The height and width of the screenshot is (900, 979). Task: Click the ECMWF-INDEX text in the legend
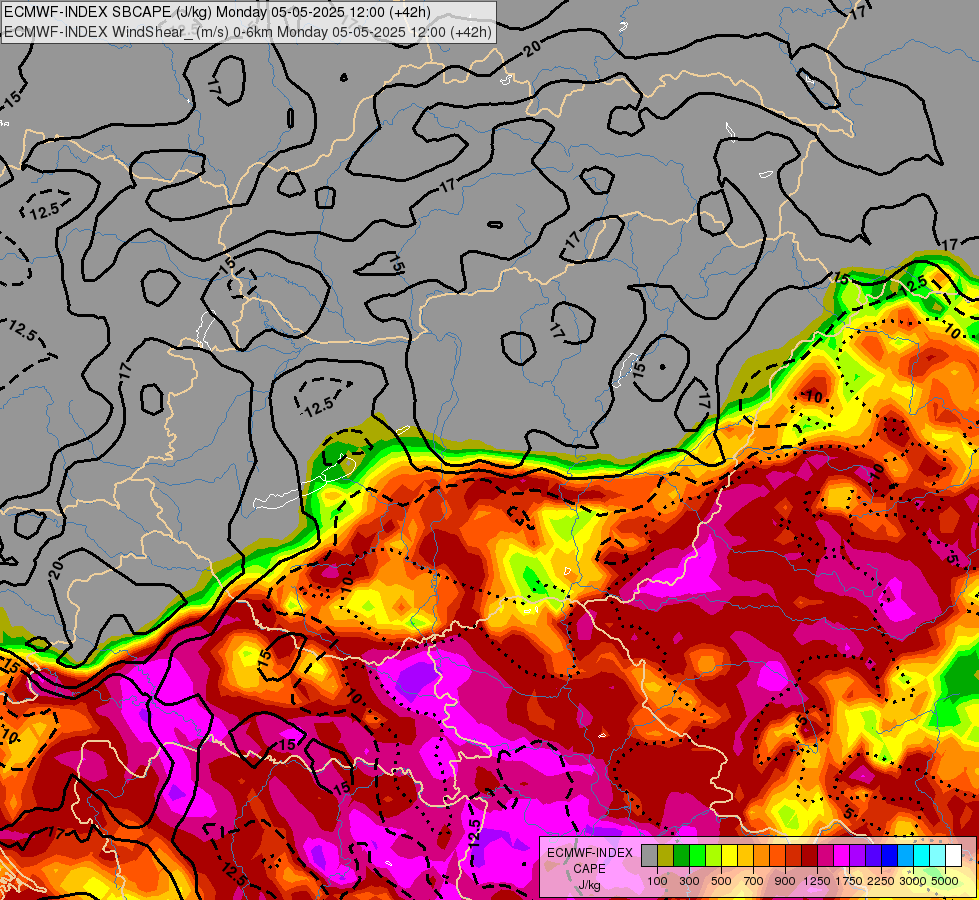pyautogui.click(x=590, y=853)
